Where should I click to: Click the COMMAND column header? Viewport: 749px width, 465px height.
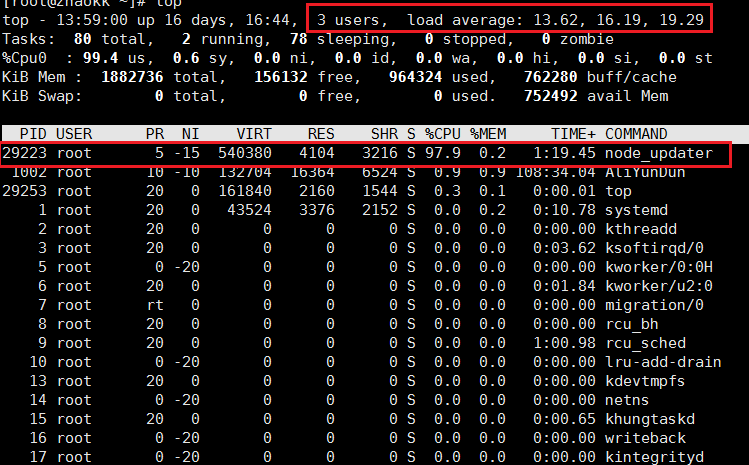point(636,134)
